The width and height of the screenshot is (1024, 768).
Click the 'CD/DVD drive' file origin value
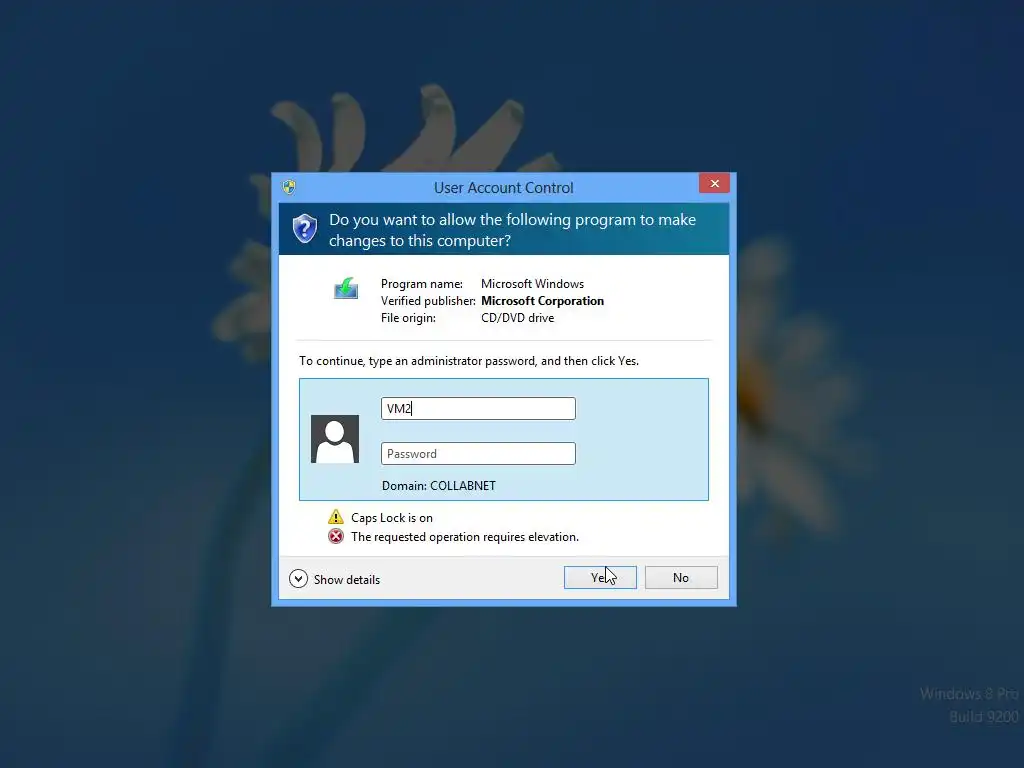coord(518,318)
